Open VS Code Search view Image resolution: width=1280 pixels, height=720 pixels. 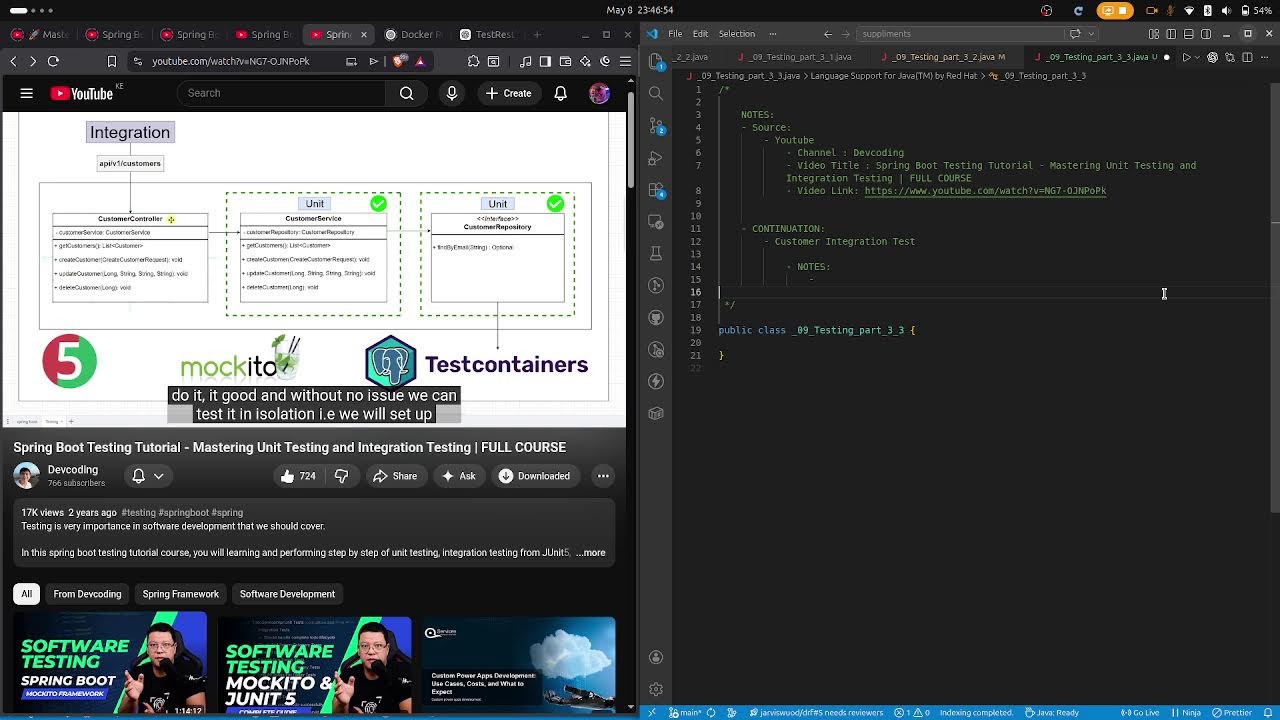pos(656,93)
